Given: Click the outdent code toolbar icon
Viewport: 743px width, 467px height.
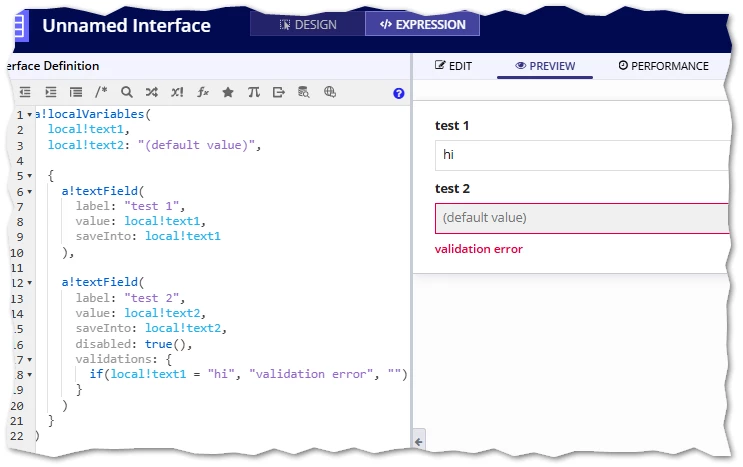Looking at the screenshot, I should [25, 92].
